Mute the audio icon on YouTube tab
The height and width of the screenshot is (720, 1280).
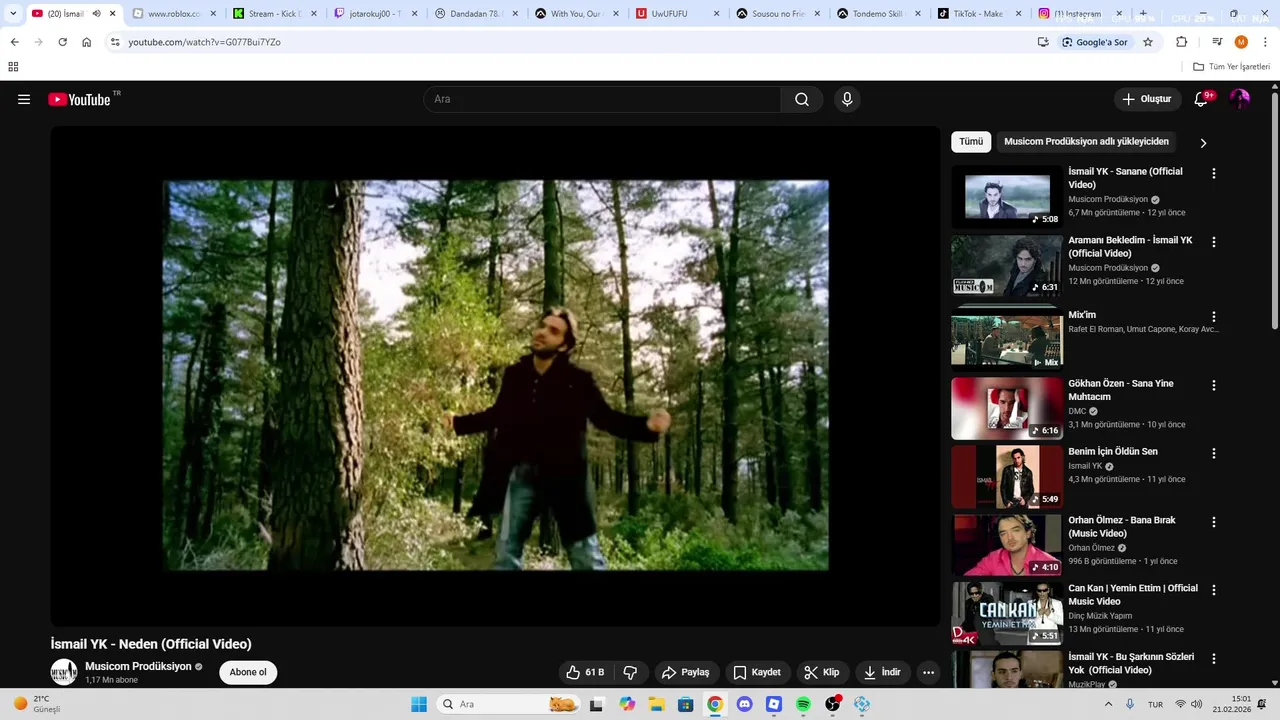point(97,14)
